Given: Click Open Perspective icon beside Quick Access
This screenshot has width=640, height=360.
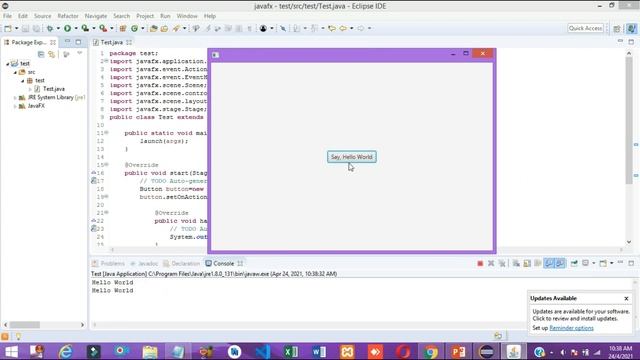Looking at the screenshot, I should point(617,28).
